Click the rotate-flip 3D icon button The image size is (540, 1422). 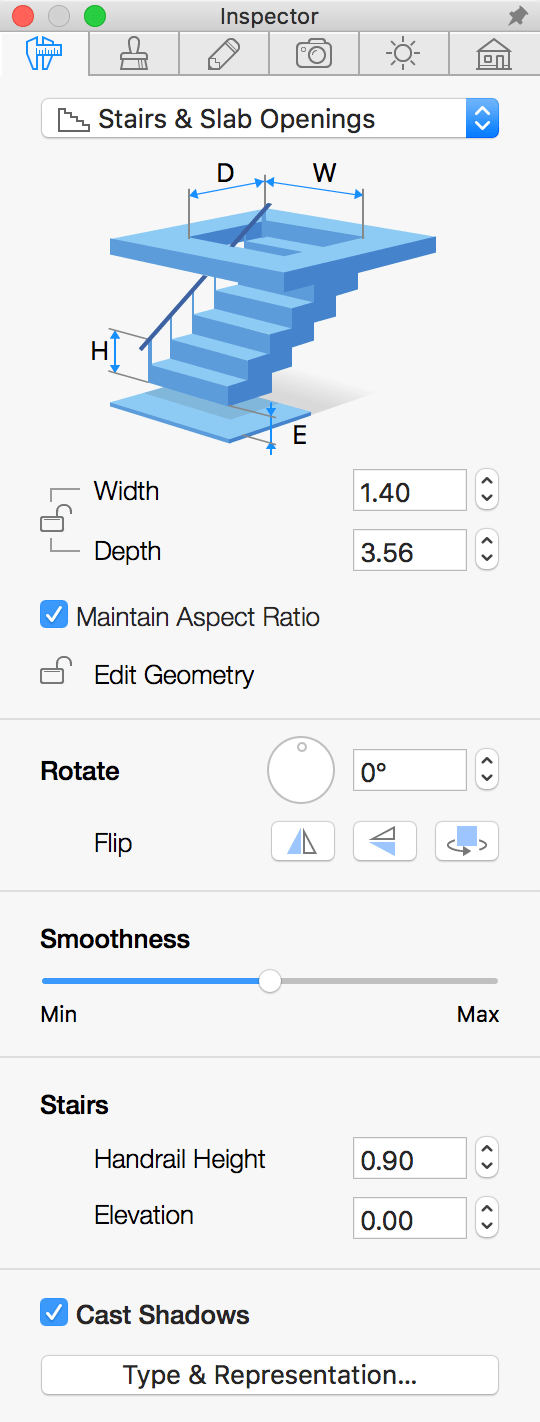click(466, 842)
